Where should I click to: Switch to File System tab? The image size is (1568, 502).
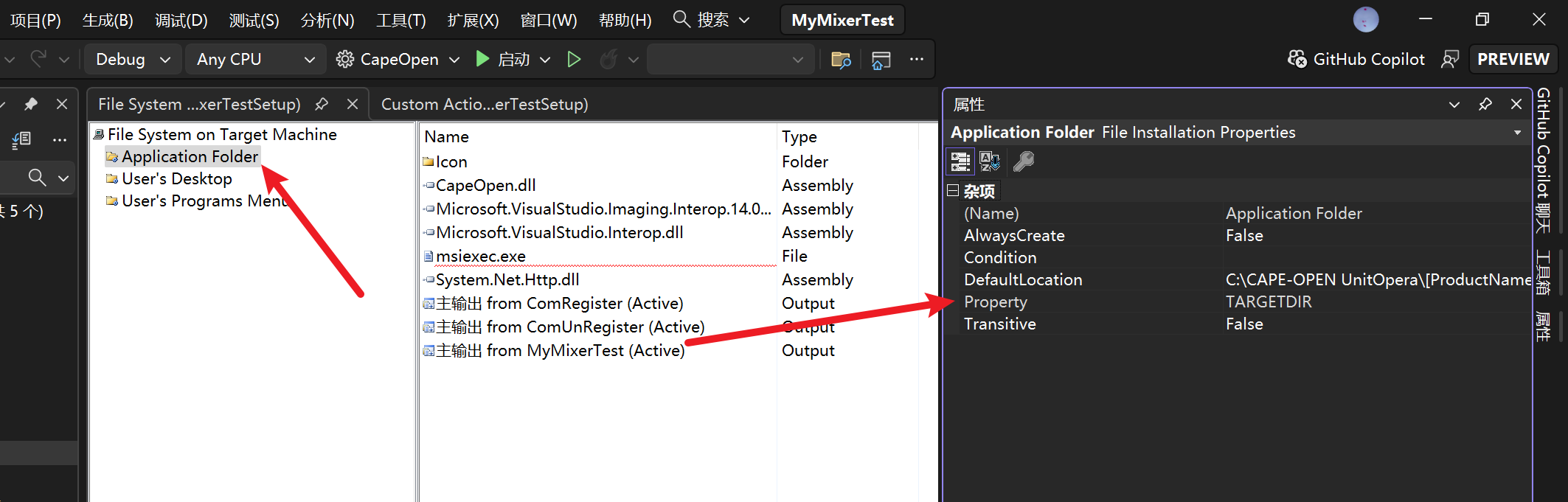click(x=199, y=104)
